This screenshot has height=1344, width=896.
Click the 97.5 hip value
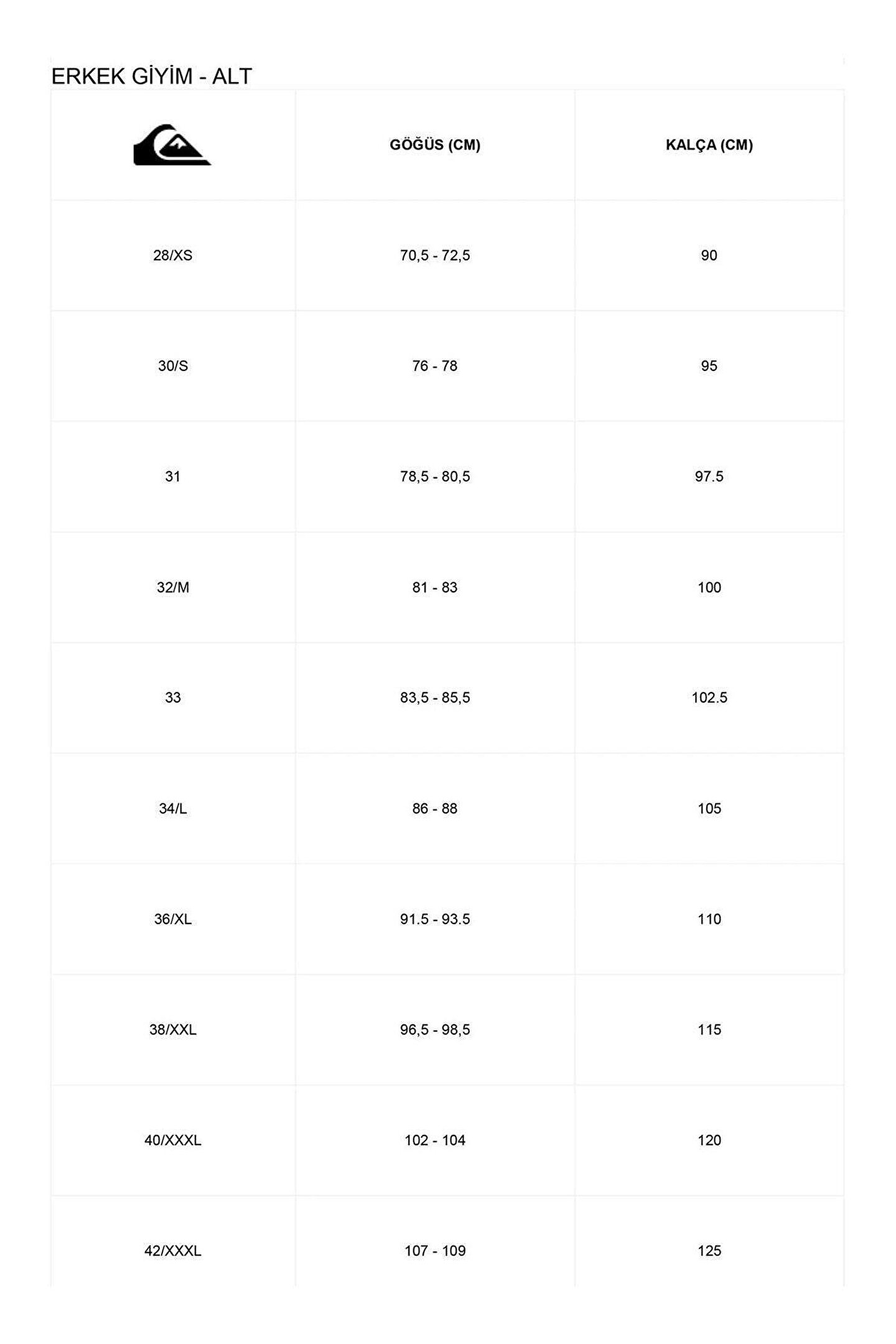pos(709,477)
